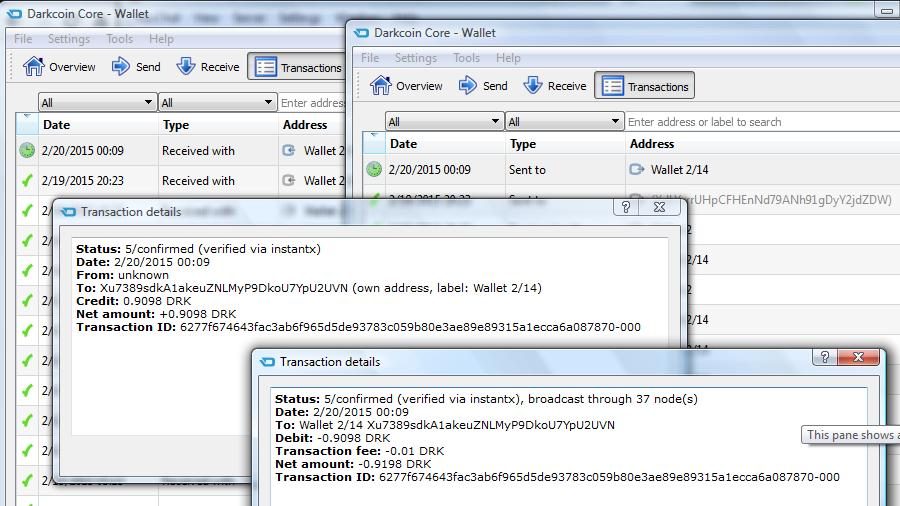Select 'Sent to' cell in front window
Screen dimensions: 900x506
coord(527,169)
